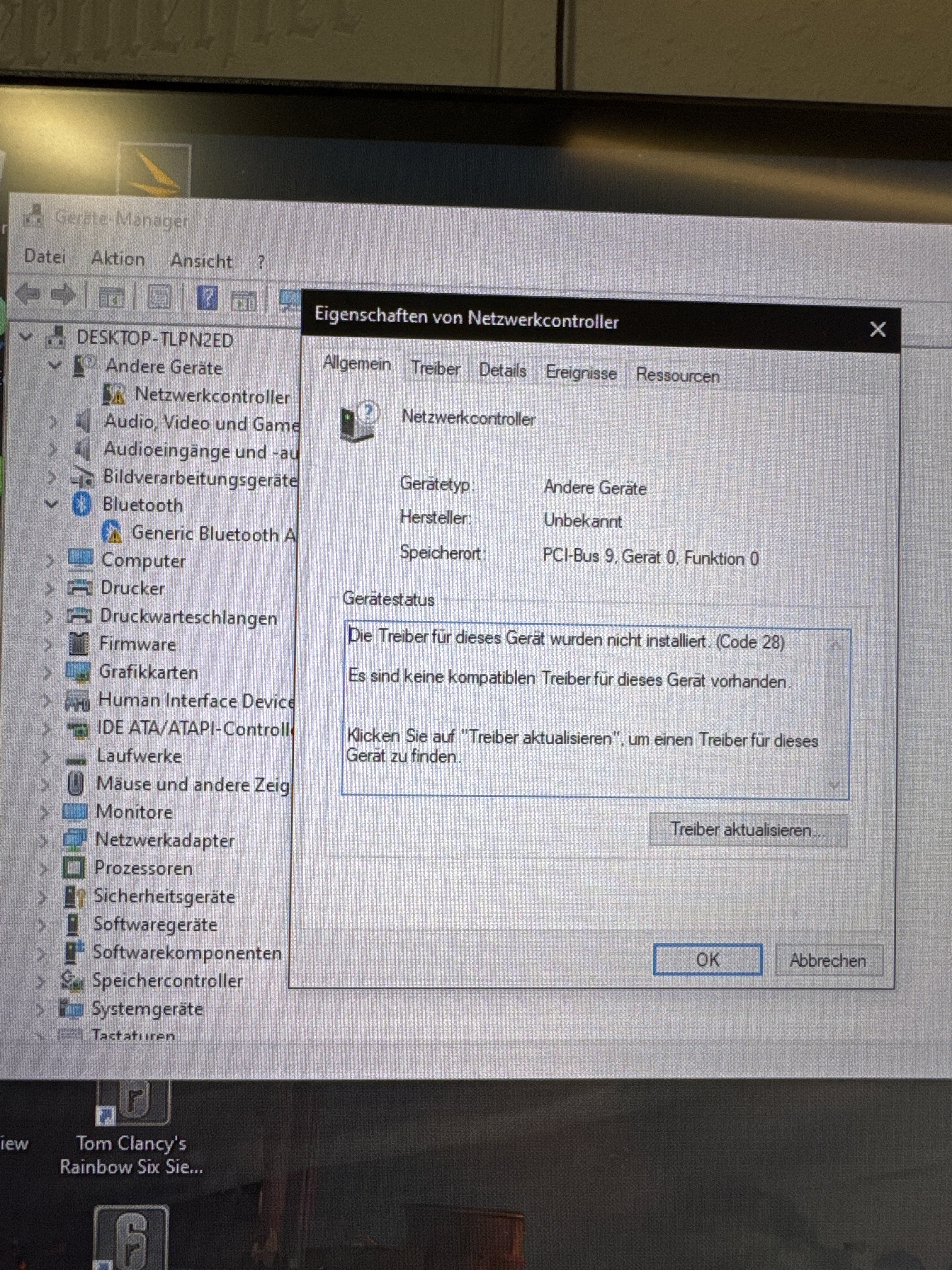The image size is (952, 1270).
Task: Click the forward arrow toolbar icon
Action: point(63,295)
